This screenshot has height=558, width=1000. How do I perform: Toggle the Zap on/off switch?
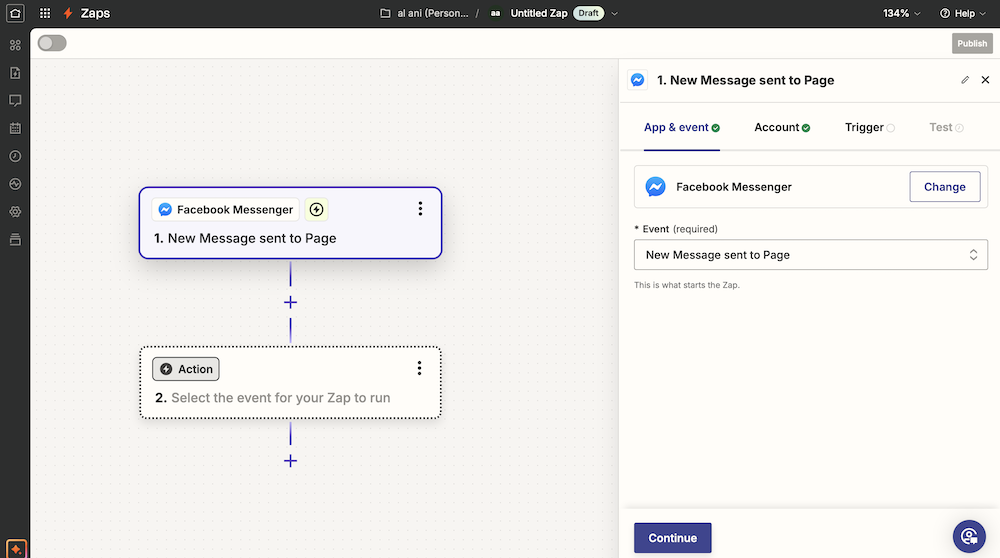click(x=52, y=43)
